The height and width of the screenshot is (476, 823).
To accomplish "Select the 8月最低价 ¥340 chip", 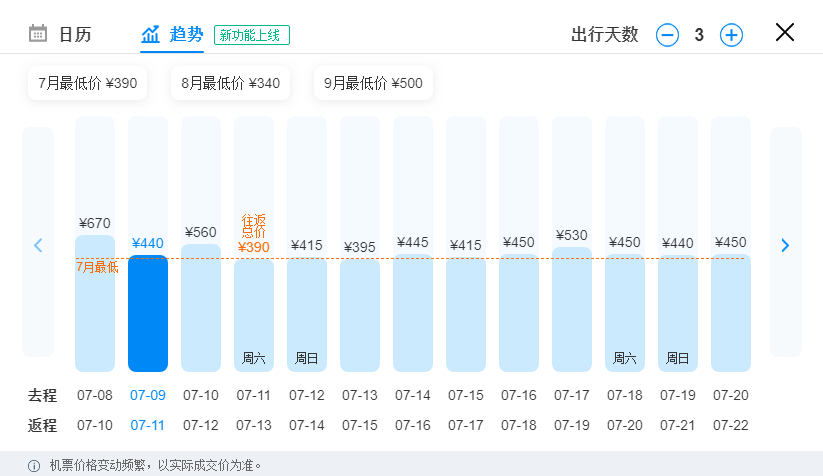I will click(x=230, y=83).
